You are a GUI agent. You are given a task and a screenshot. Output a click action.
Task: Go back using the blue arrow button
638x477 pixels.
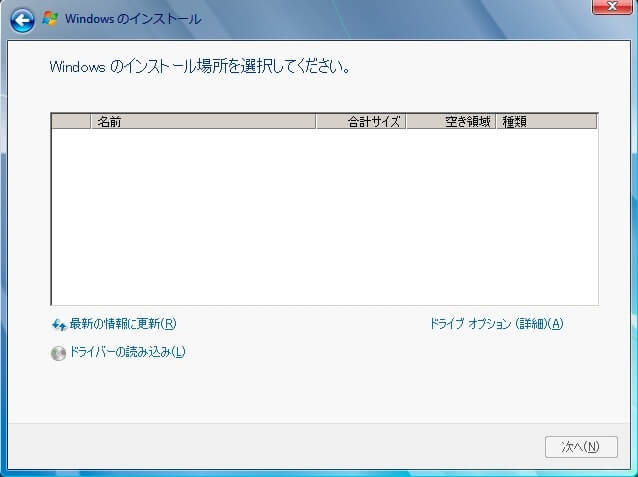click(x=22, y=20)
